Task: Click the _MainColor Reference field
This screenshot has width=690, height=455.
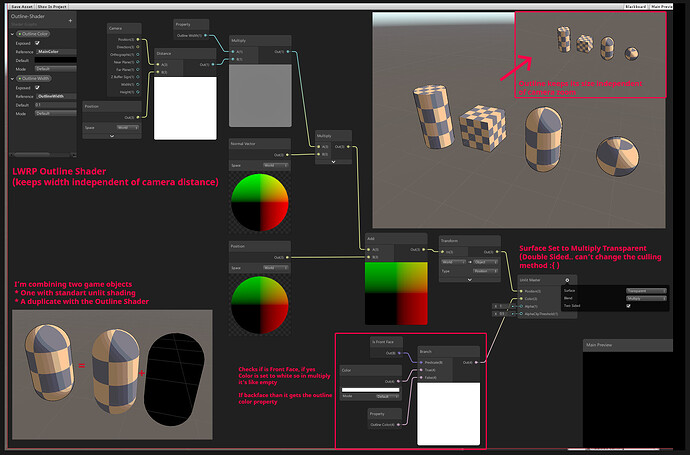Action: click(x=56, y=51)
